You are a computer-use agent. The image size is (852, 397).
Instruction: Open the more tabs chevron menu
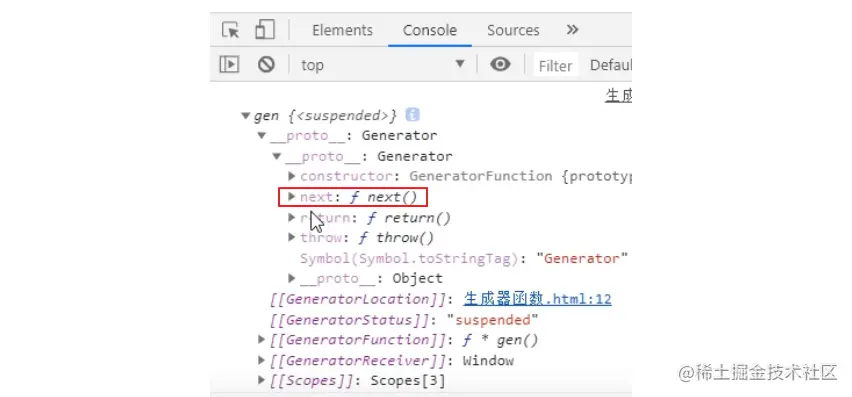coord(572,30)
